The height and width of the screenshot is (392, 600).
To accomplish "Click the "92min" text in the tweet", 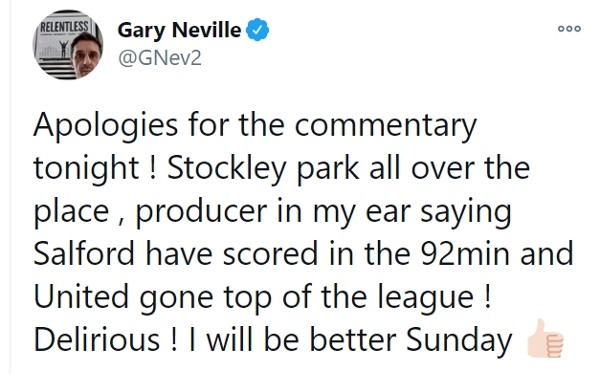I will click(x=465, y=254).
